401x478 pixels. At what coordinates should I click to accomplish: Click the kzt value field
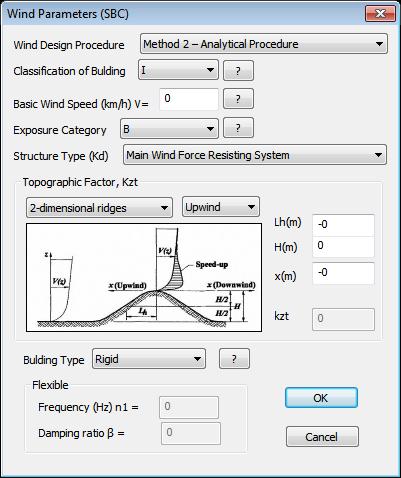[343, 319]
